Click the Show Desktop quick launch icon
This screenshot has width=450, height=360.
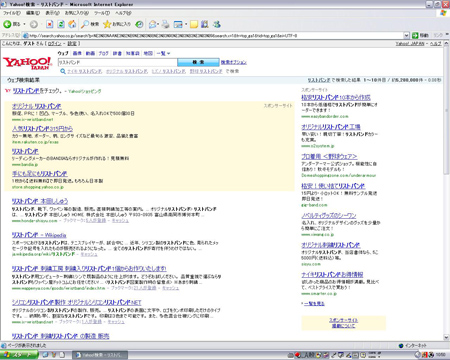coord(62,355)
